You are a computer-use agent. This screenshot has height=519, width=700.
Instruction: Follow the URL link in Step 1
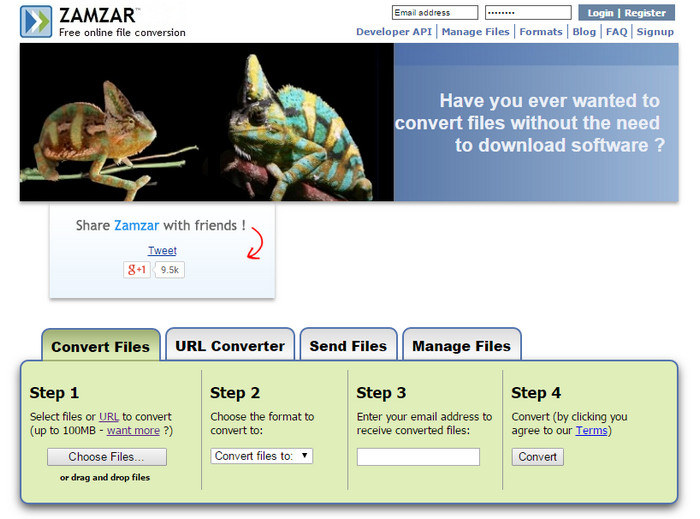[108, 416]
